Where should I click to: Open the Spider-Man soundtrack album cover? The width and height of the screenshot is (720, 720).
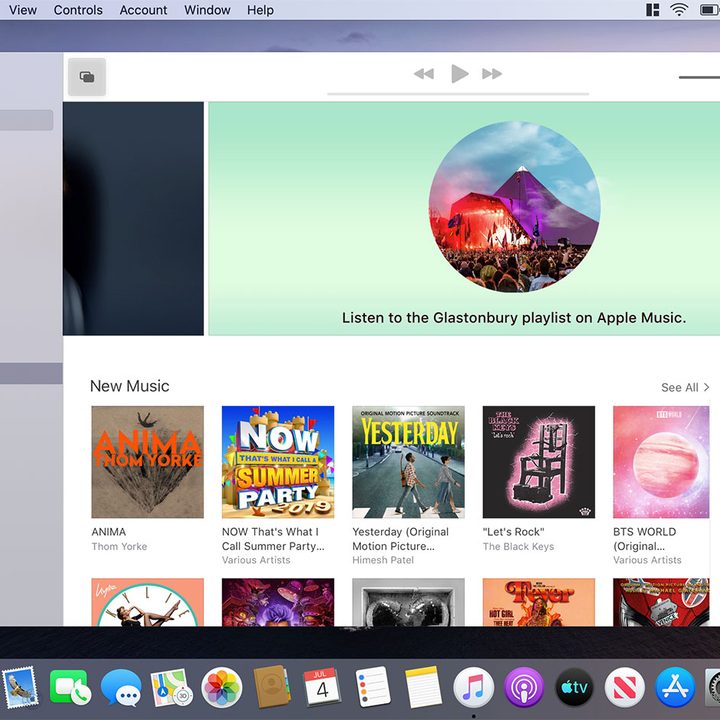(x=661, y=602)
